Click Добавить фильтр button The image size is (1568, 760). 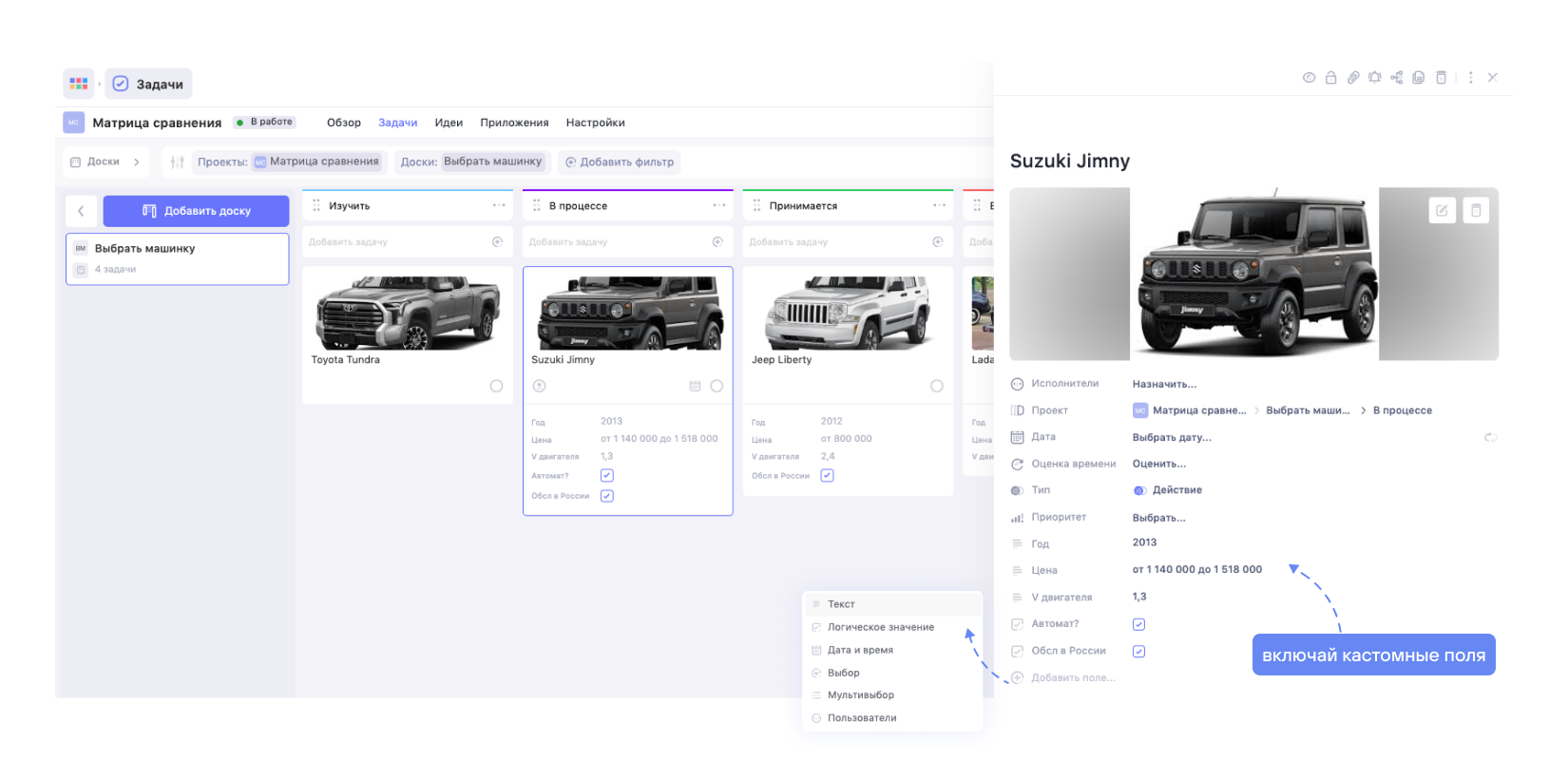pos(620,162)
